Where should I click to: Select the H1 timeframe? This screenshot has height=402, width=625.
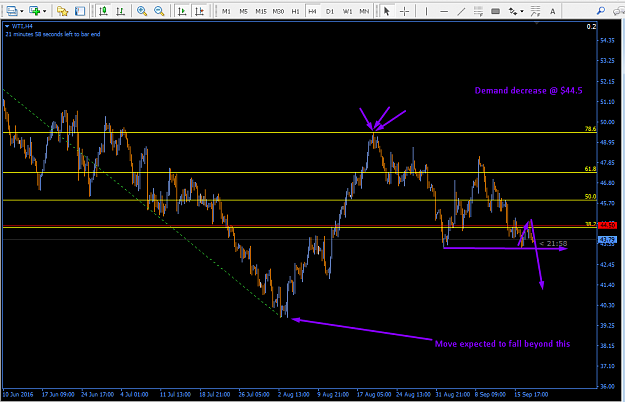click(295, 12)
